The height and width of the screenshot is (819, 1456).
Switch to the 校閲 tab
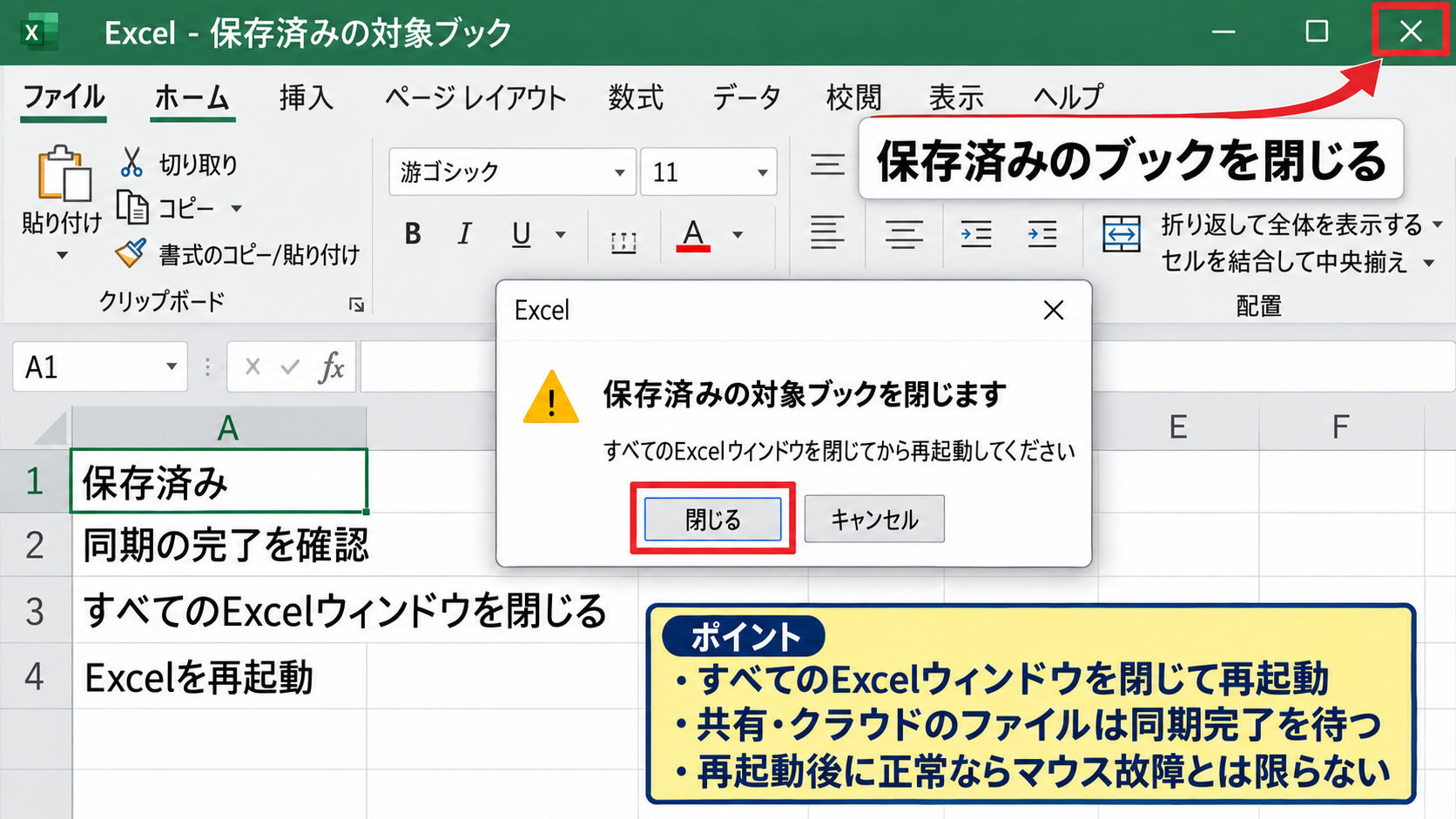coord(854,97)
